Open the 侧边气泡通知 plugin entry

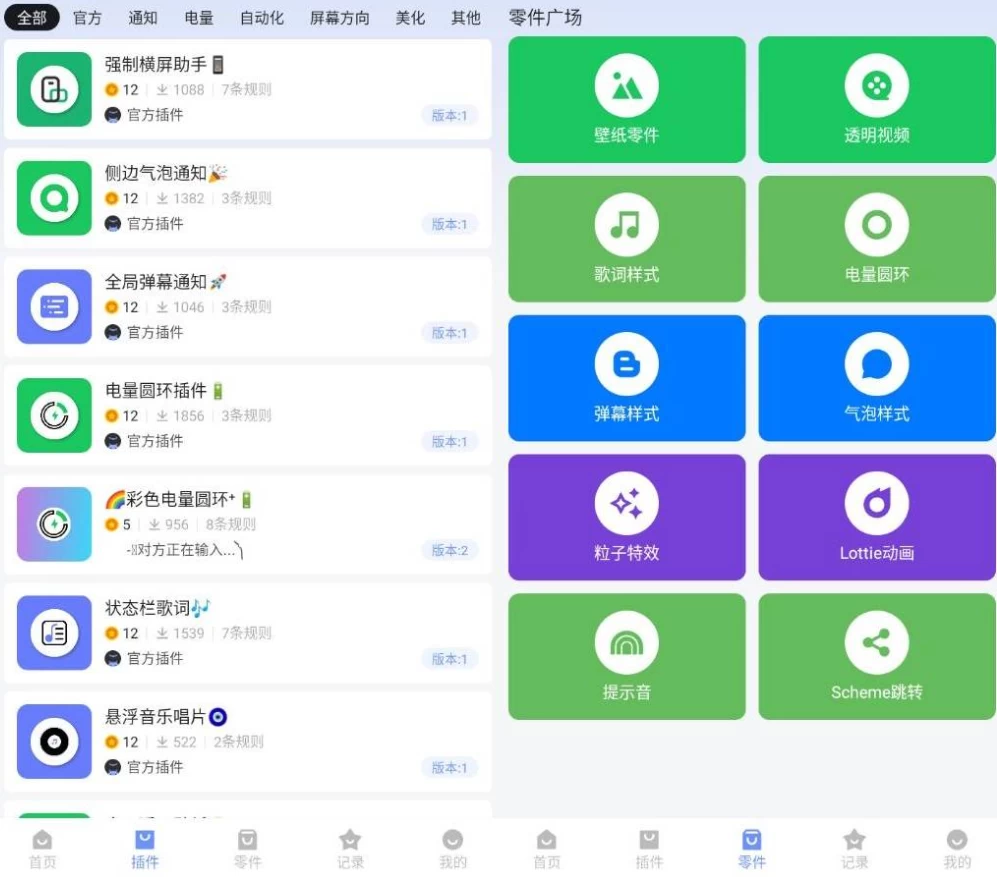tap(248, 198)
